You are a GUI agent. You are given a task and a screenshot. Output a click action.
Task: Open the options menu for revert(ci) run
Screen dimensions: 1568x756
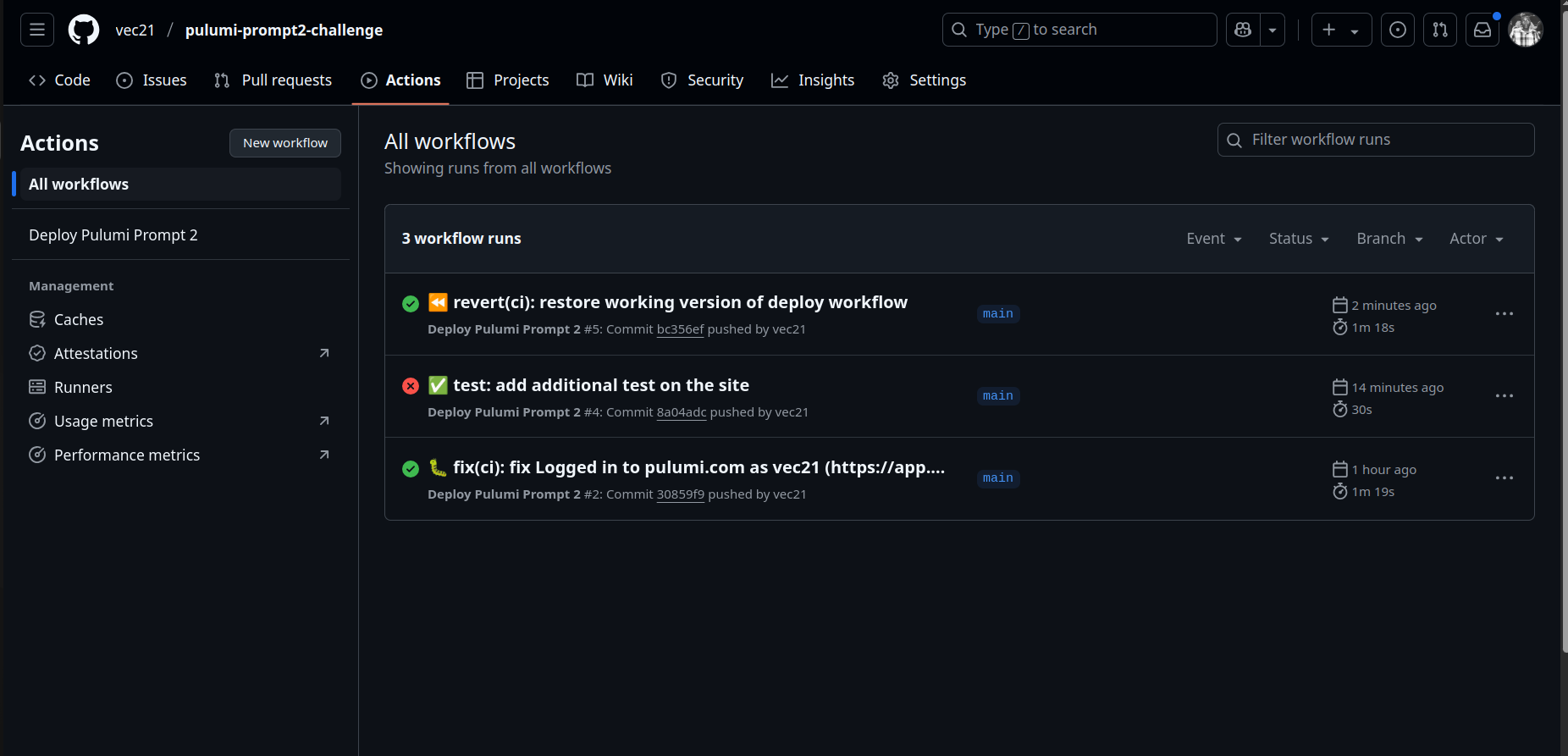click(x=1505, y=314)
